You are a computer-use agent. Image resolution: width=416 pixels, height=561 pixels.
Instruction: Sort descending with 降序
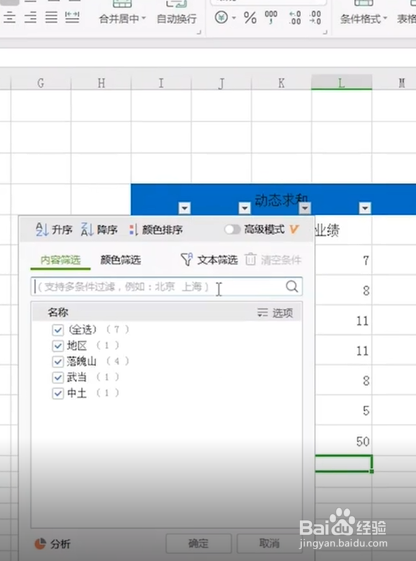click(x=99, y=229)
